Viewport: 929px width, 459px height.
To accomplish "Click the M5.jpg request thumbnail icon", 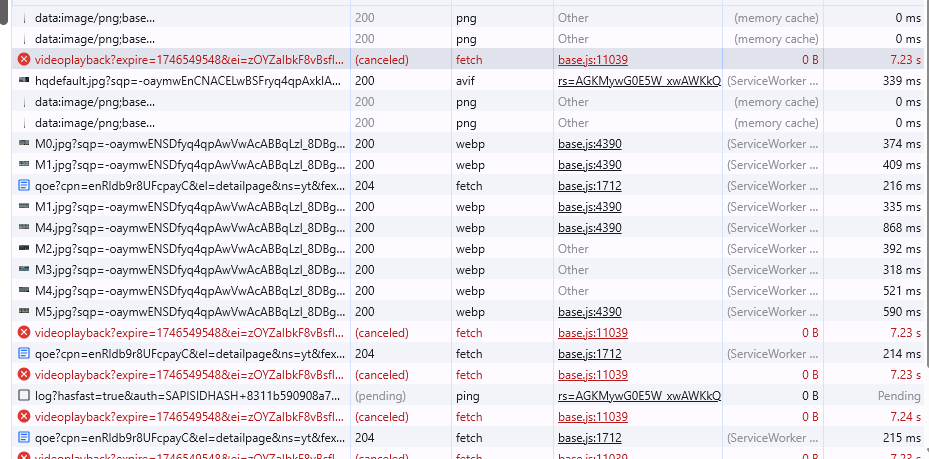I will point(24,312).
